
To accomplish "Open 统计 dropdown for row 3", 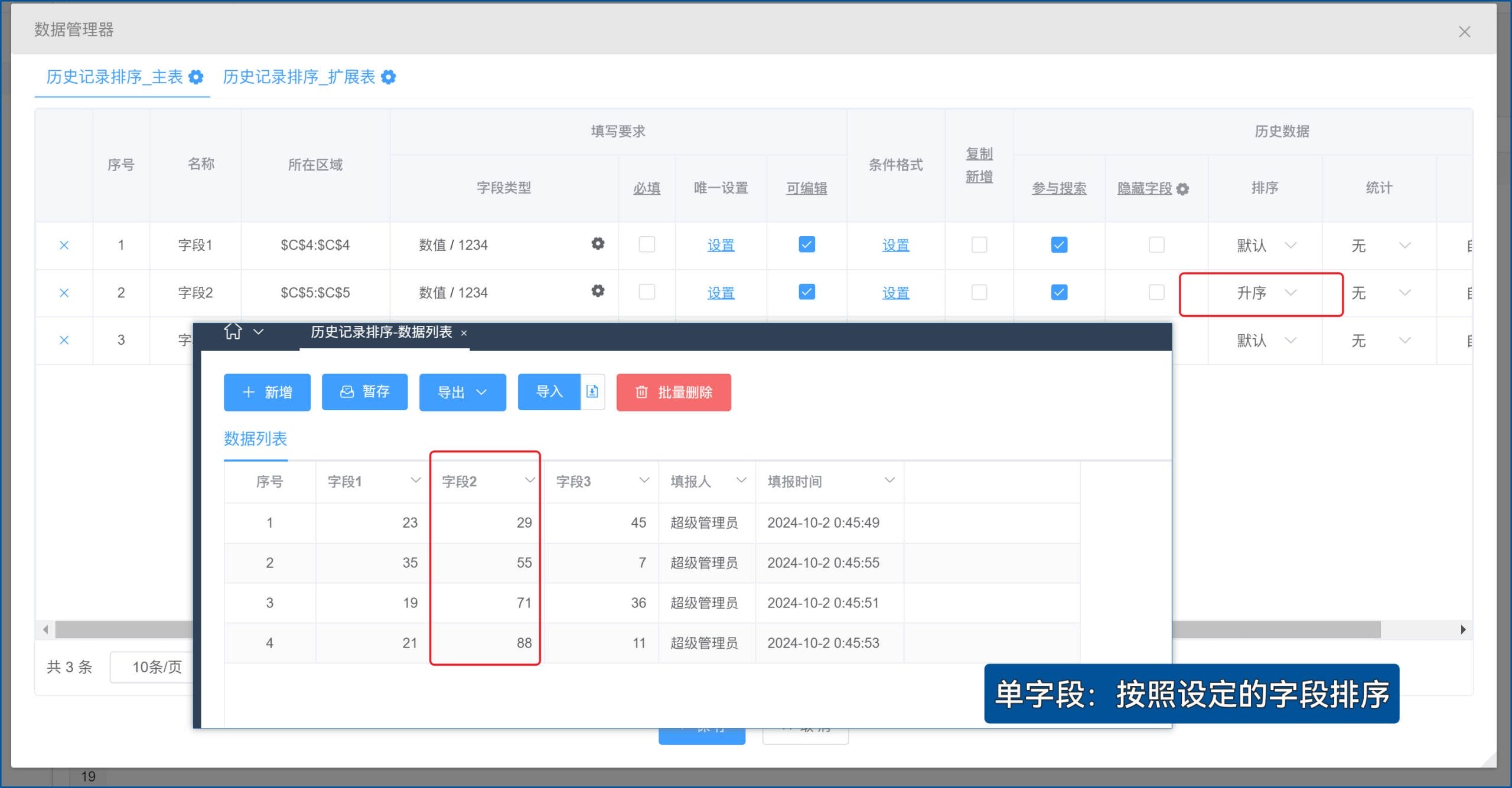I will click(x=1380, y=341).
